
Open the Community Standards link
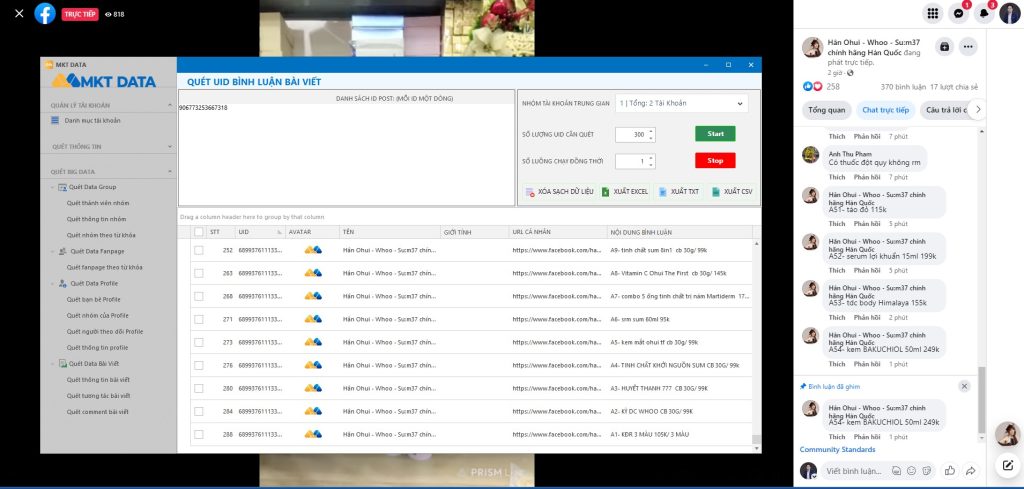[x=837, y=449]
